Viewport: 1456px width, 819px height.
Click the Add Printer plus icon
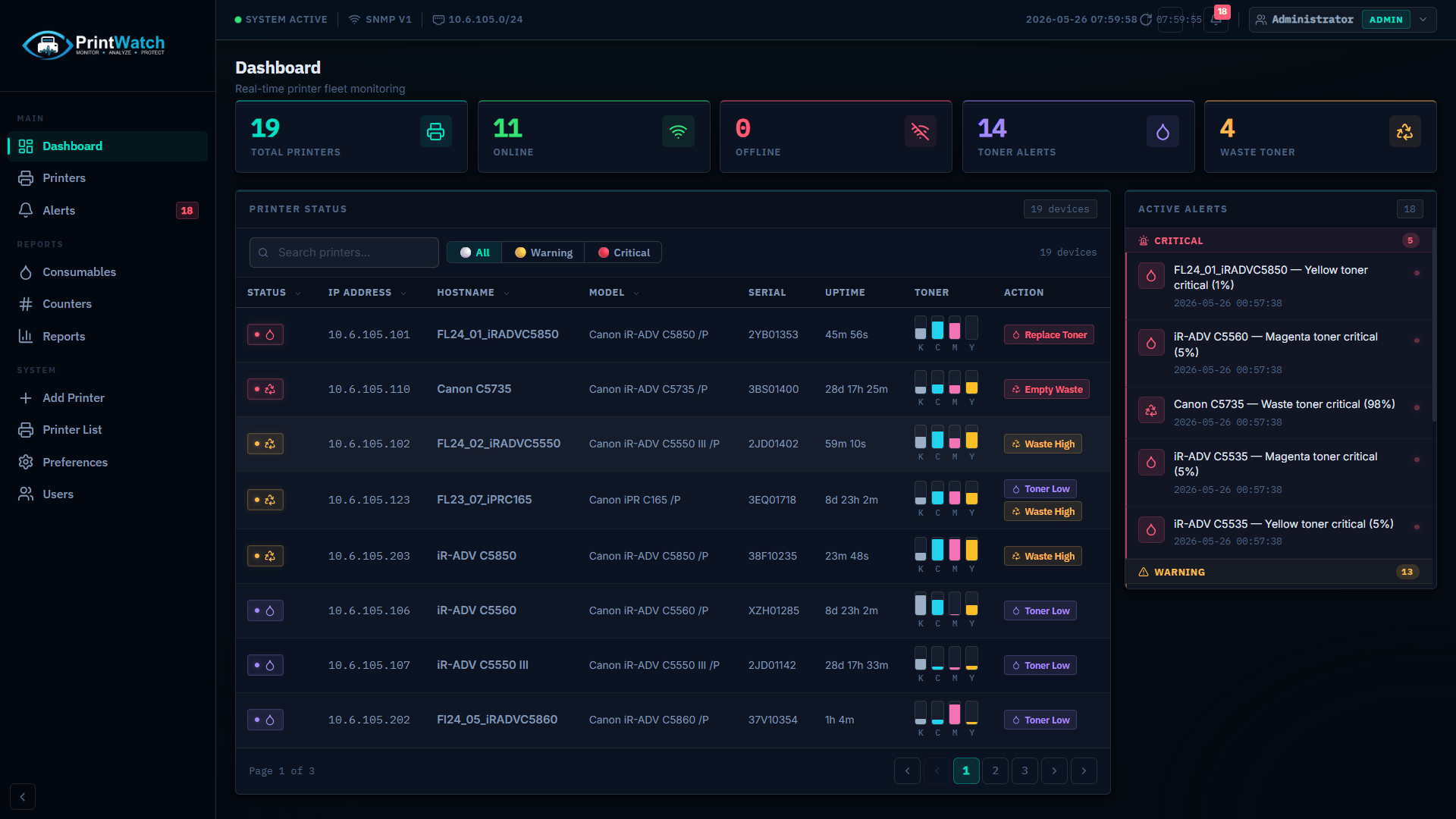tap(26, 398)
